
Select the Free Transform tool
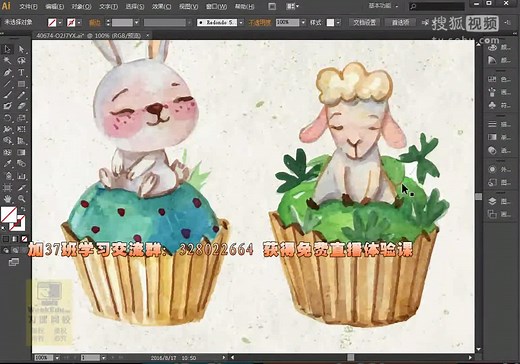coord(21,129)
